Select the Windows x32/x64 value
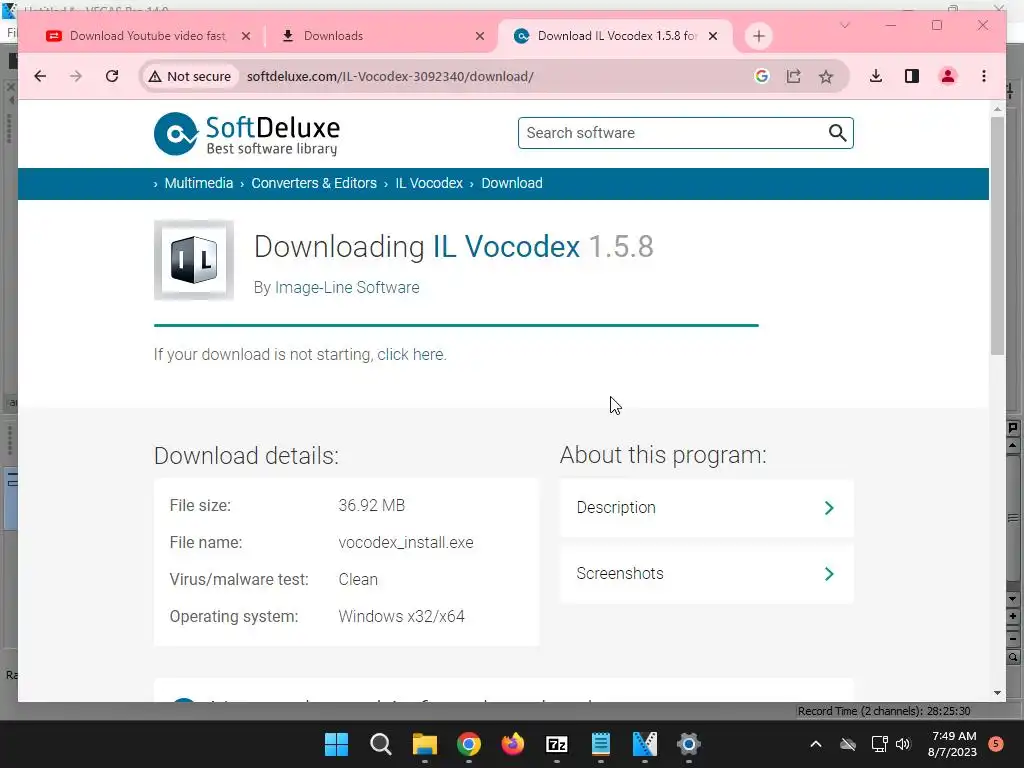Screen dimensions: 1024x768 [402, 616]
